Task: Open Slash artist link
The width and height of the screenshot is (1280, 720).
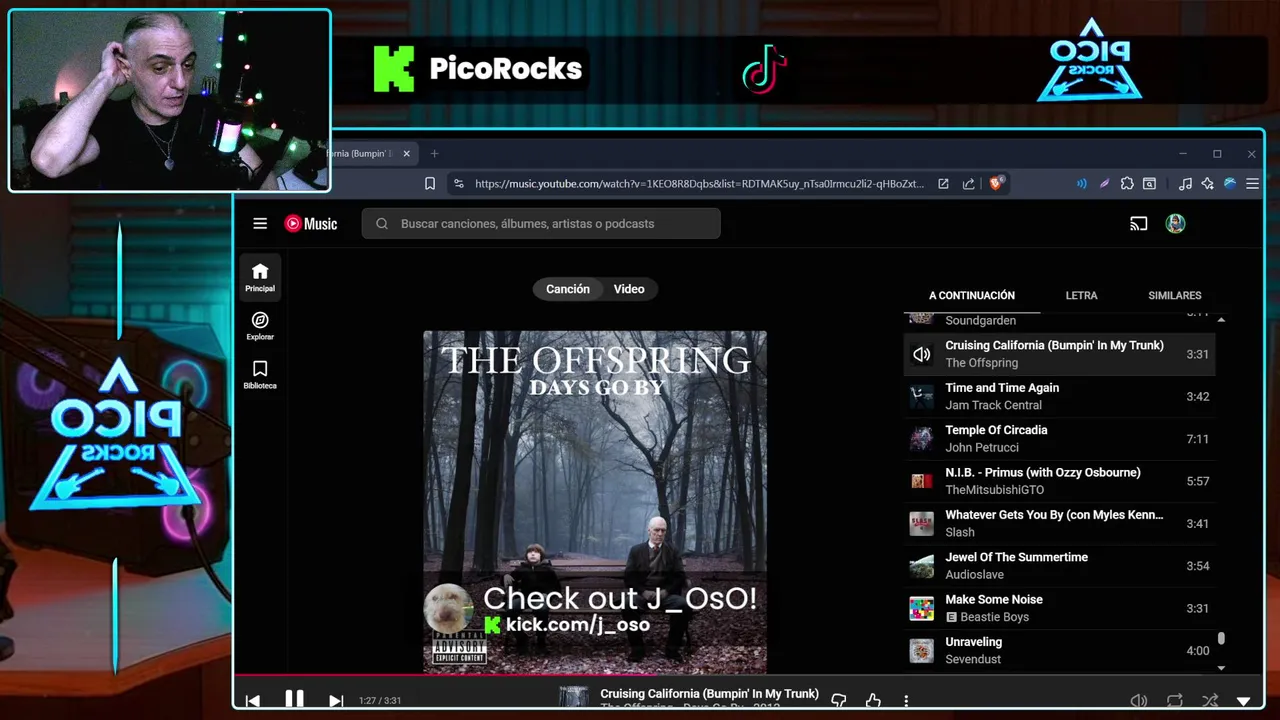Action: click(x=960, y=533)
